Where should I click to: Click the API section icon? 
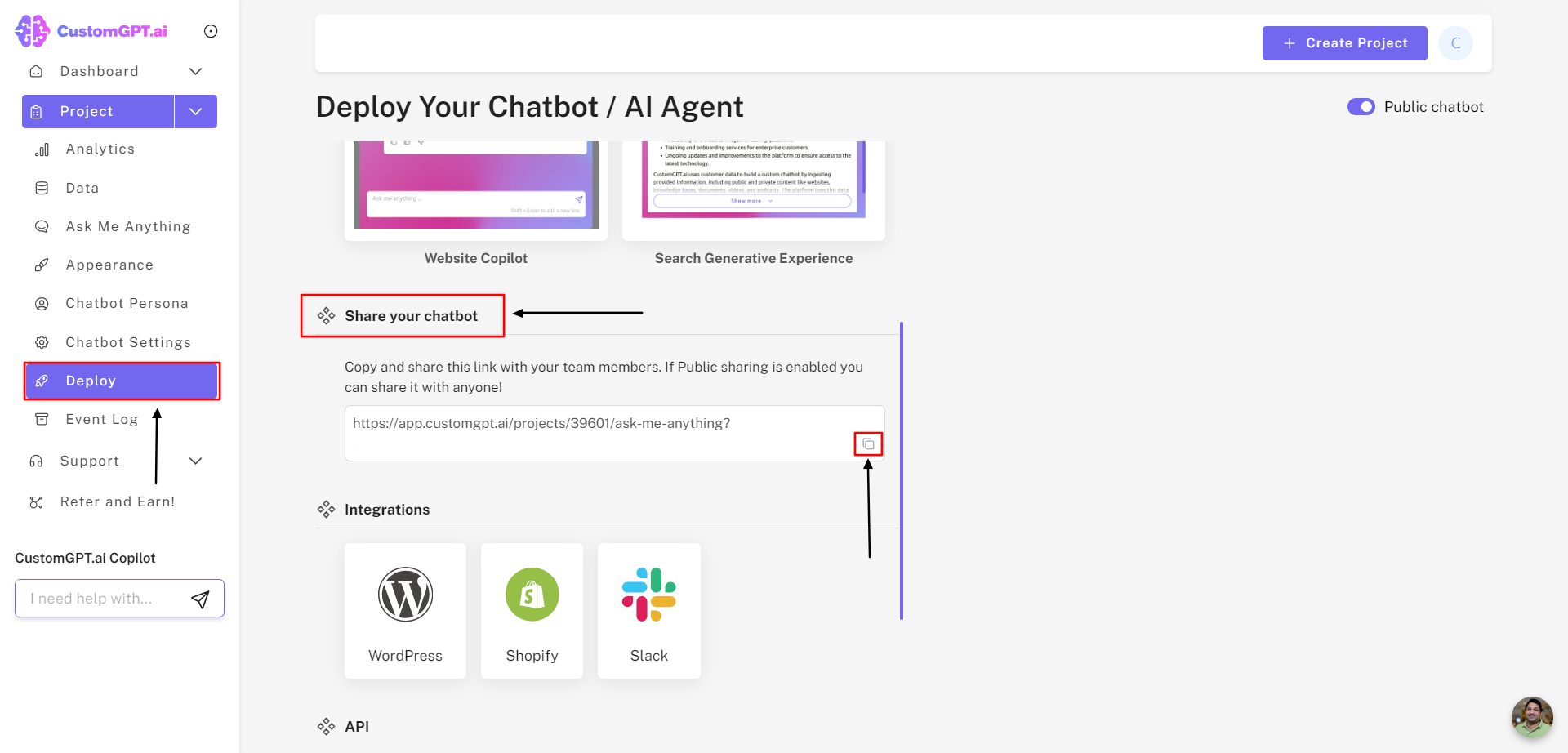[326, 727]
